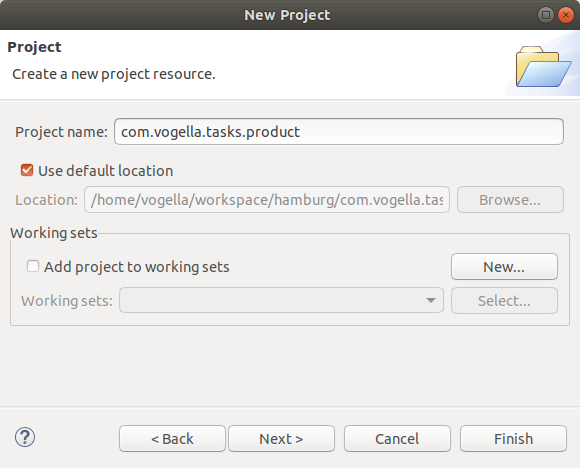The height and width of the screenshot is (468, 580).
Task: Click the bold 'Project' heading
Action: coord(34,47)
